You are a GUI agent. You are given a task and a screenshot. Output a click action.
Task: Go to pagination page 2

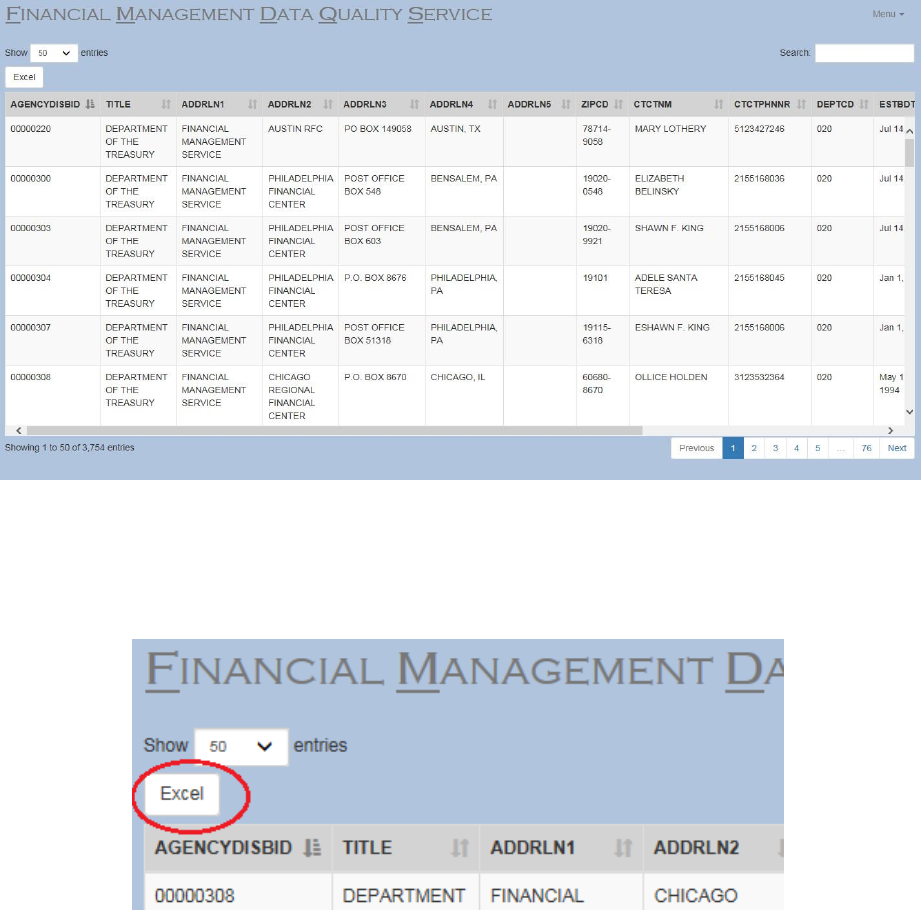click(754, 448)
